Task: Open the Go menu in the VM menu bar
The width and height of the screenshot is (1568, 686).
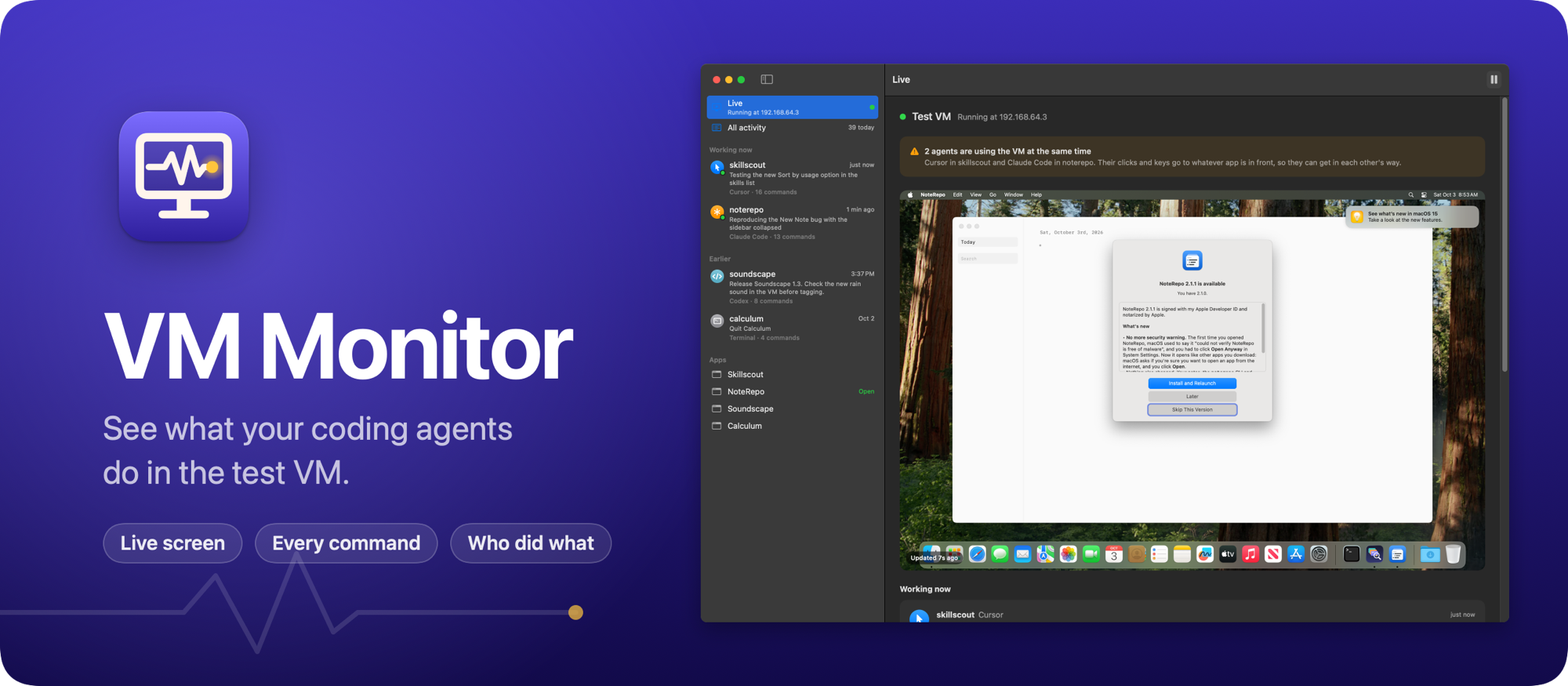Action: pyautogui.click(x=993, y=195)
